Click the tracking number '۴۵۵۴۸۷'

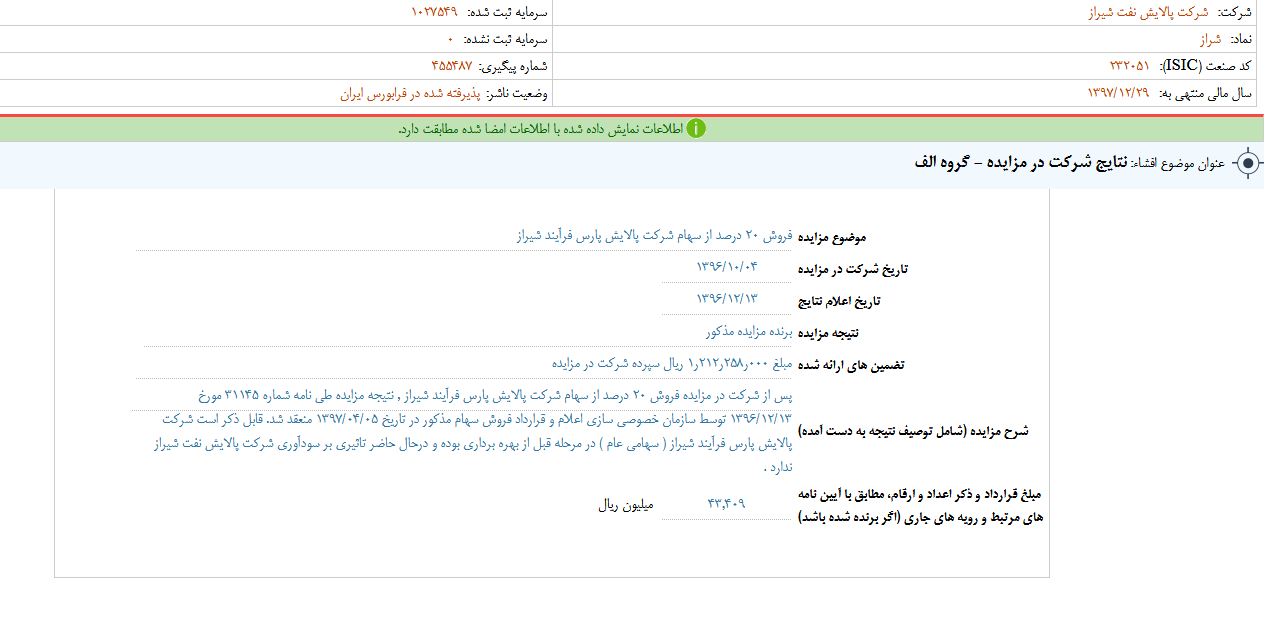[452, 66]
